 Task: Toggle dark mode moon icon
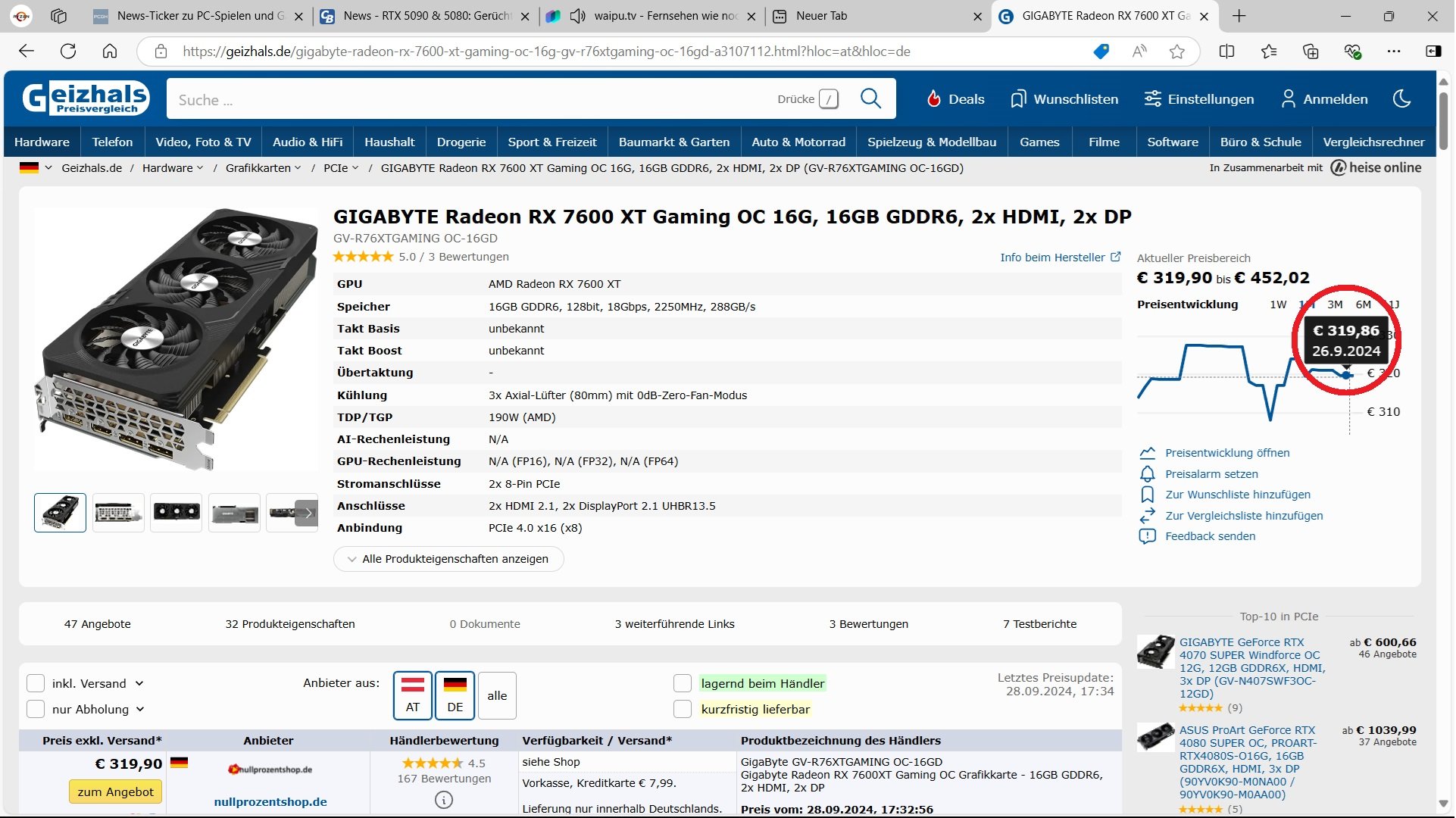[x=1401, y=98]
